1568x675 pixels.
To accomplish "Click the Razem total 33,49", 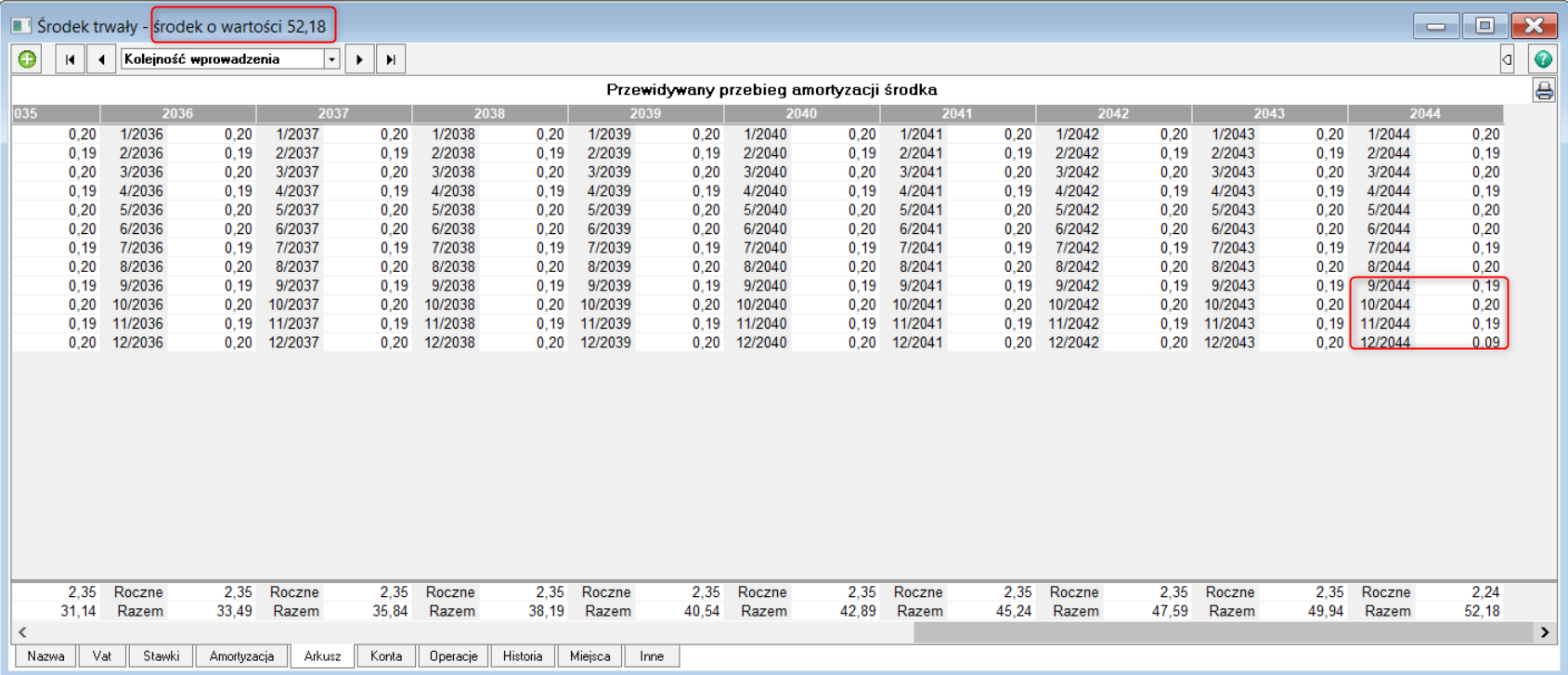I will pyautogui.click(x=233, y=612).
